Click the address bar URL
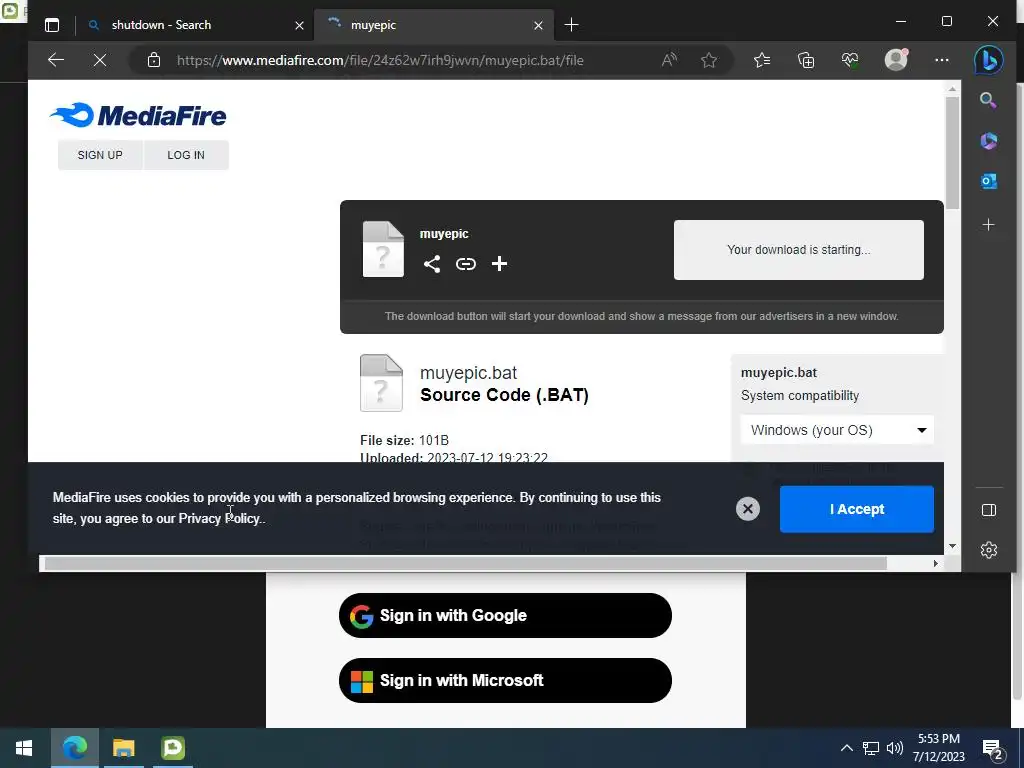The width and height of the screenshot is (1024, 768). [380, 60]
